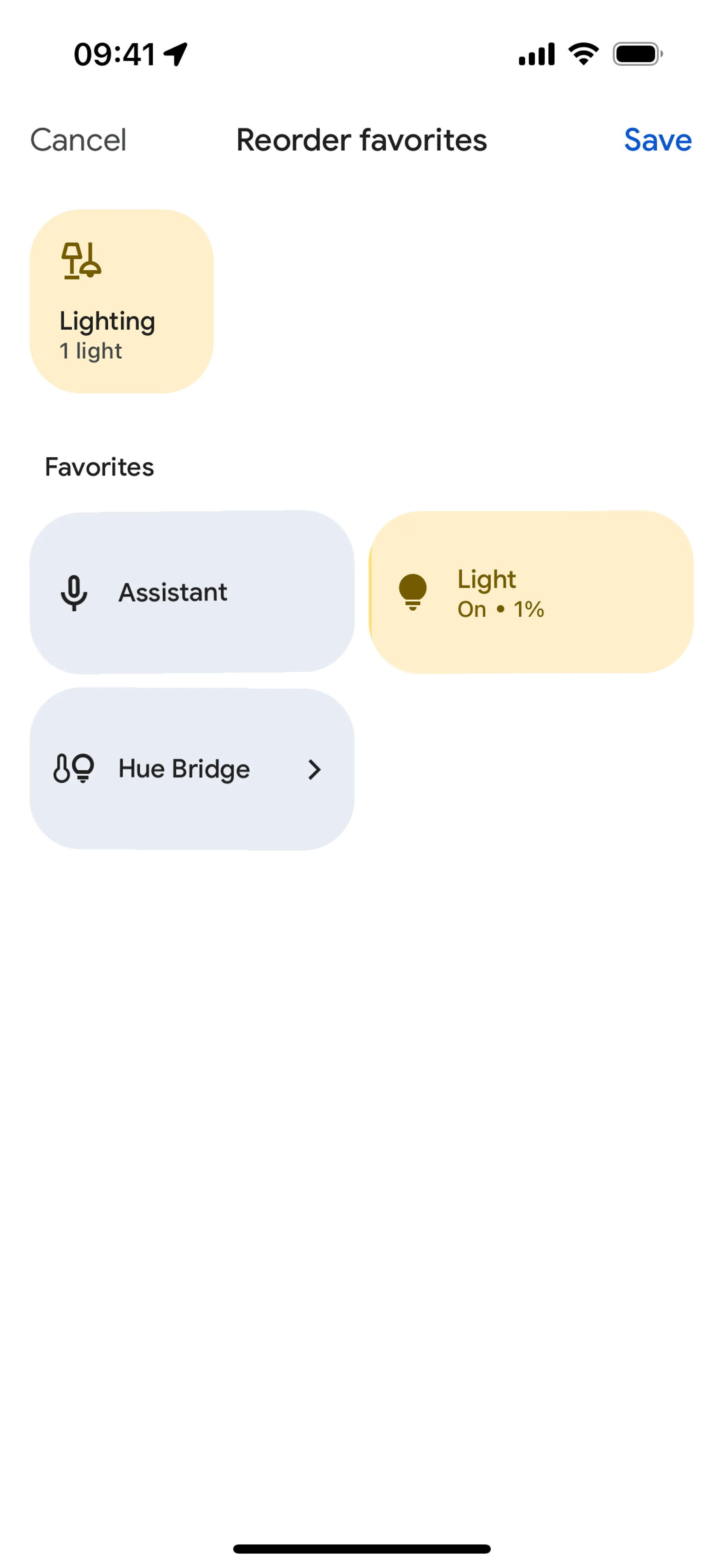The image size is (723, 1568).
Task: Tap the cellular signal bars icon
Action: click(x=536, y=54)
